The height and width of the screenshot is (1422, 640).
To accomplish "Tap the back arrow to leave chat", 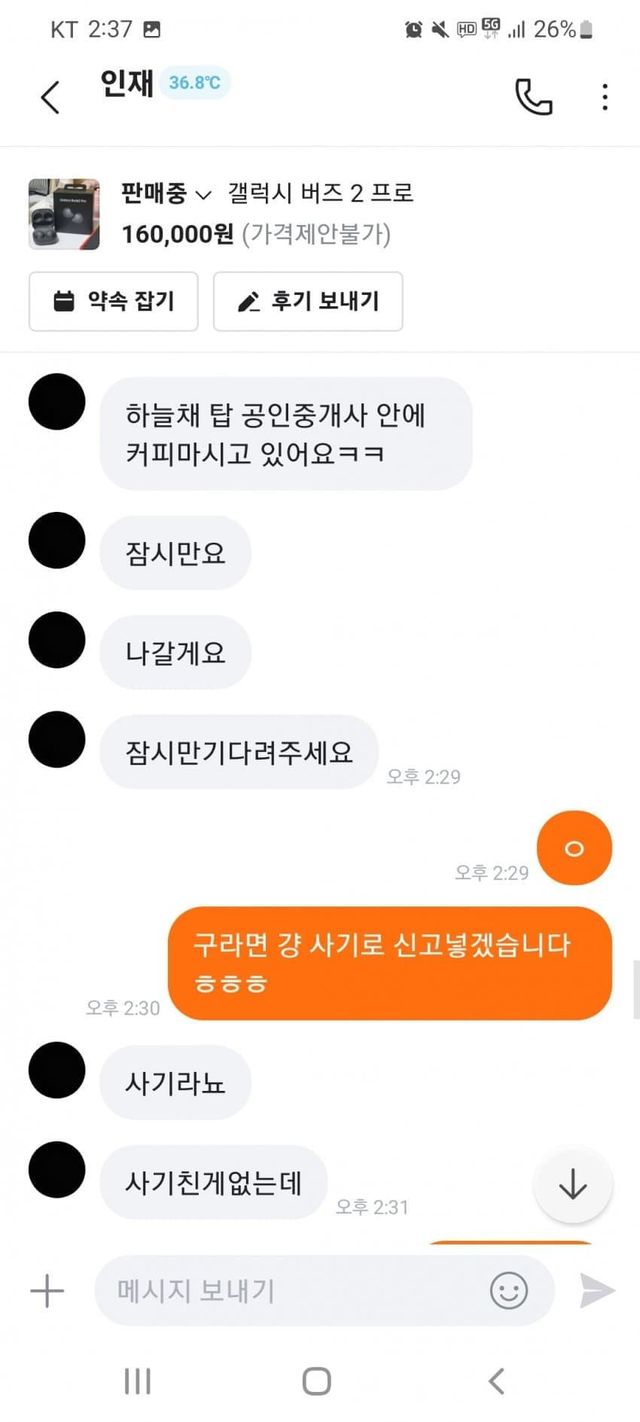I will (x=50, y=97).
